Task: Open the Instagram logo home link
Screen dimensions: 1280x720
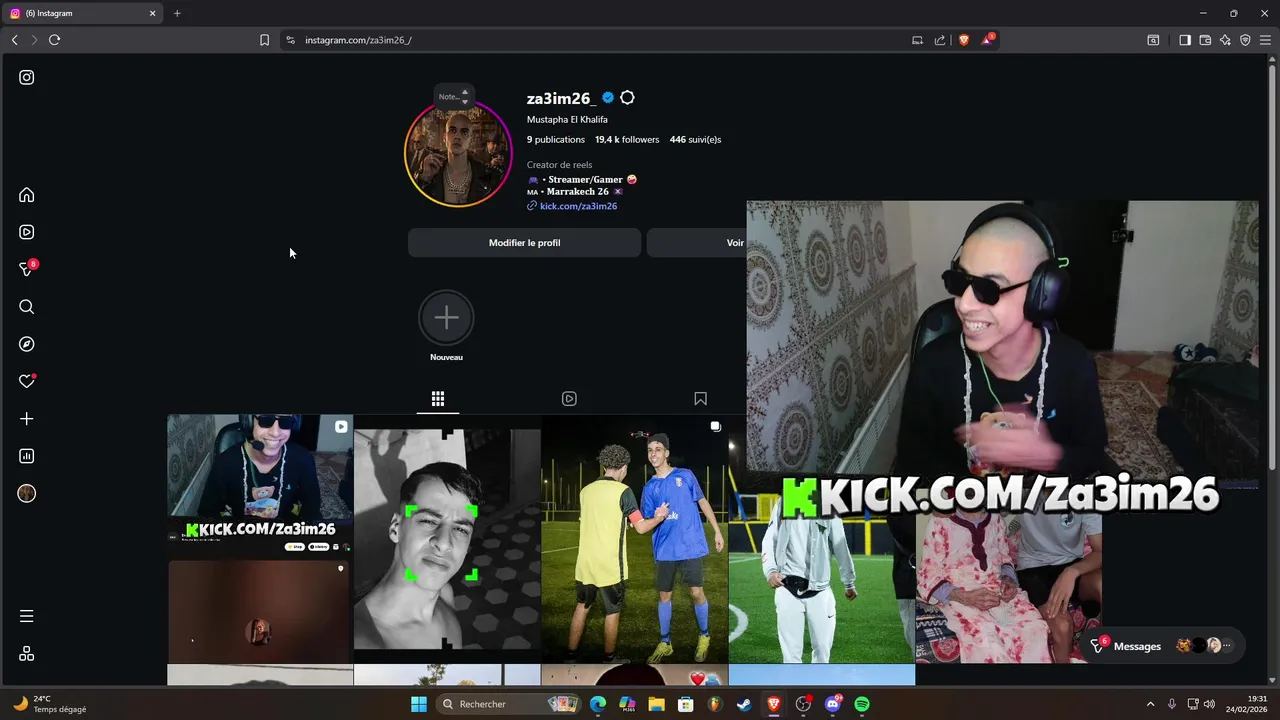Action: [27, 77]
